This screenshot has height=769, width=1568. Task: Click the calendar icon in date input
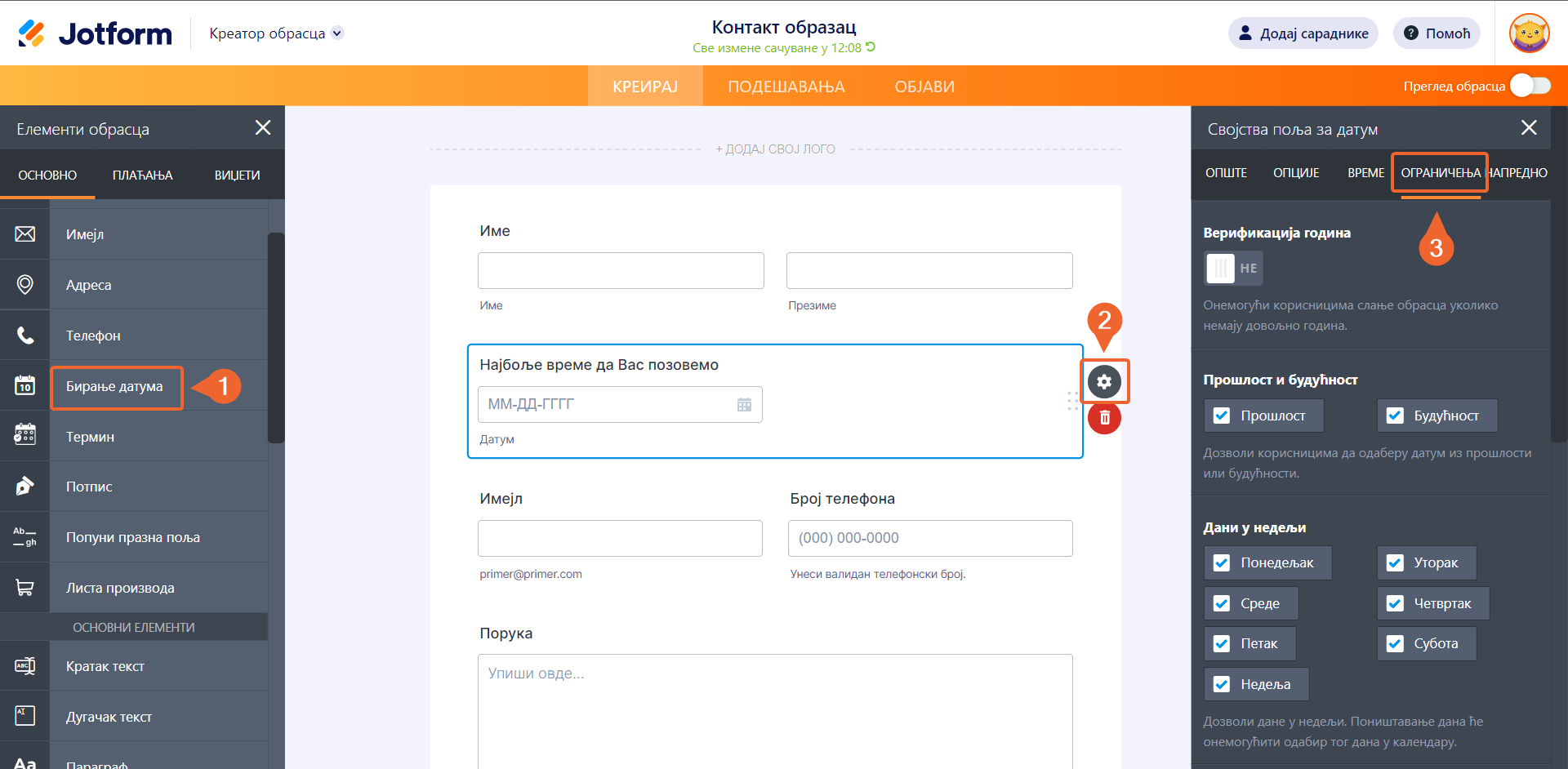(x=744, y=405)
